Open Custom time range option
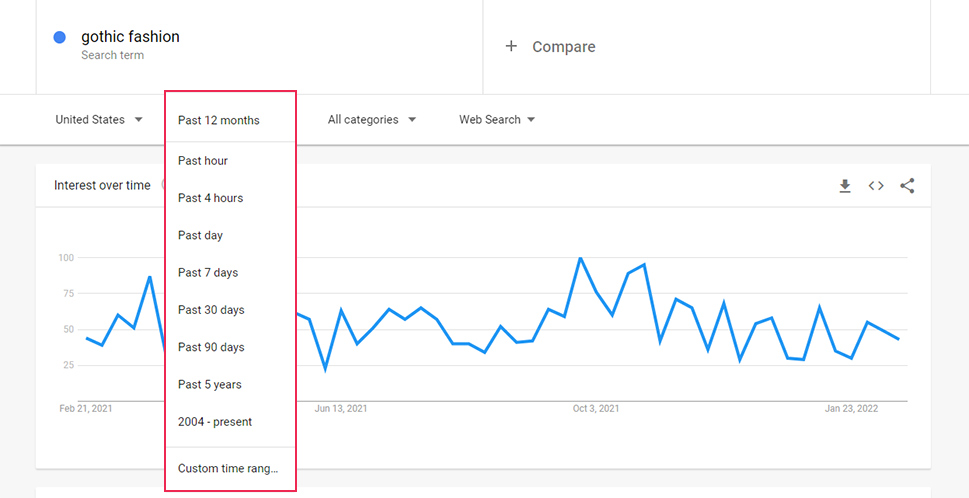 [x=230, y=468]
